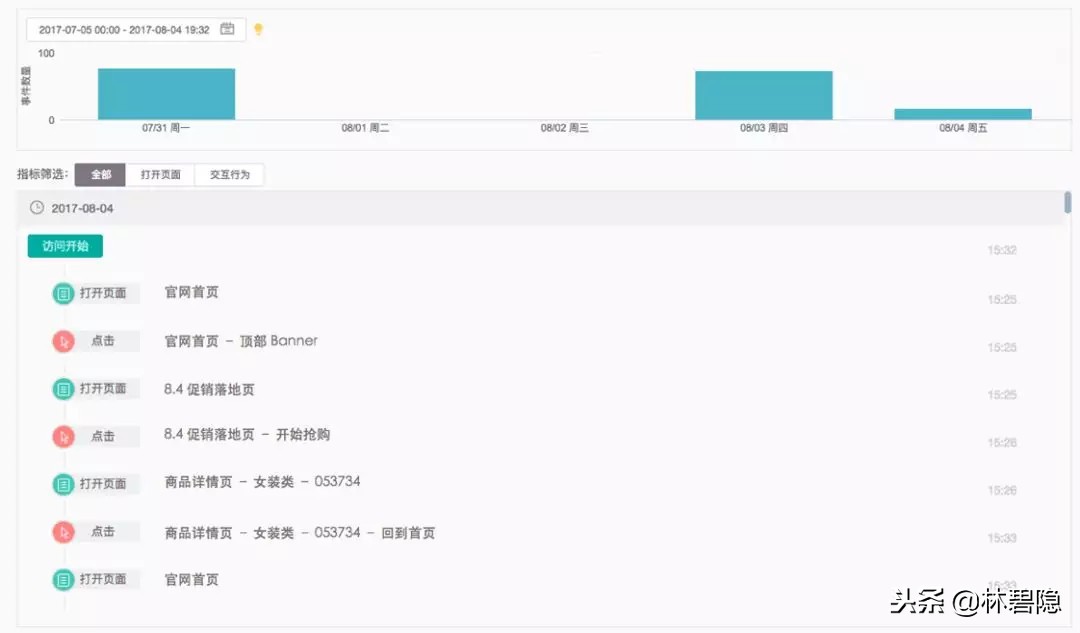Click the green 访问开始 button
Image resolution: width=1080 pixels, height=633 pixels.
tap(65, 246)
